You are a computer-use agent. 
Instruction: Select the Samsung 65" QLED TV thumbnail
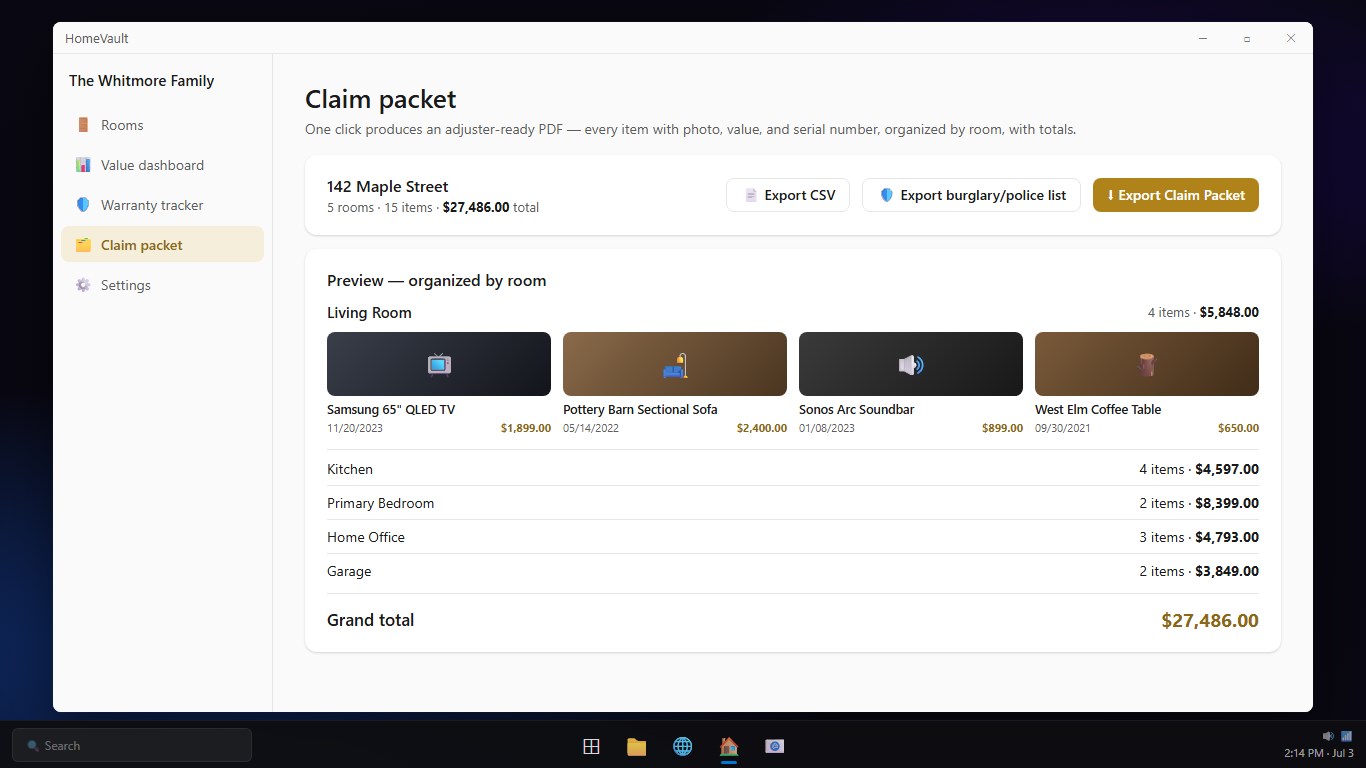(x=439, y=364)
